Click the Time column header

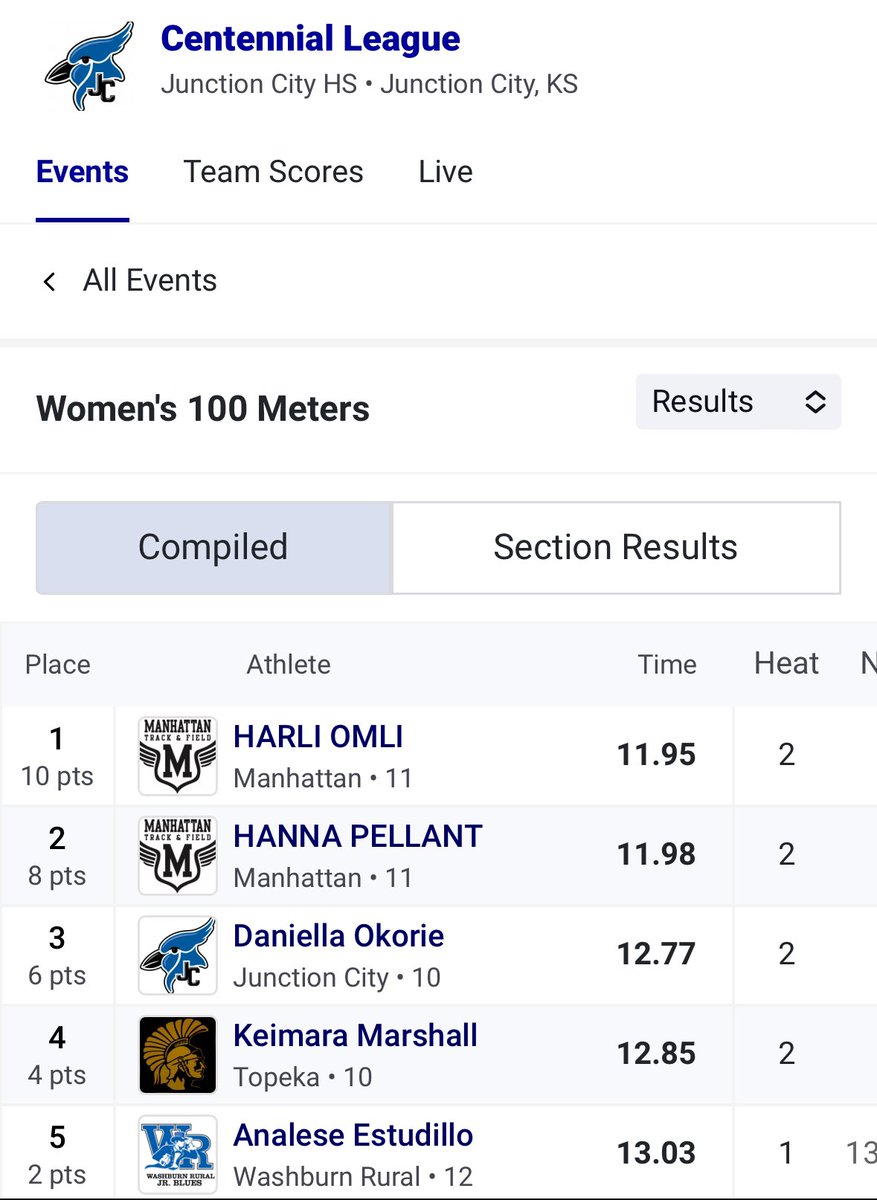point(667,664)
